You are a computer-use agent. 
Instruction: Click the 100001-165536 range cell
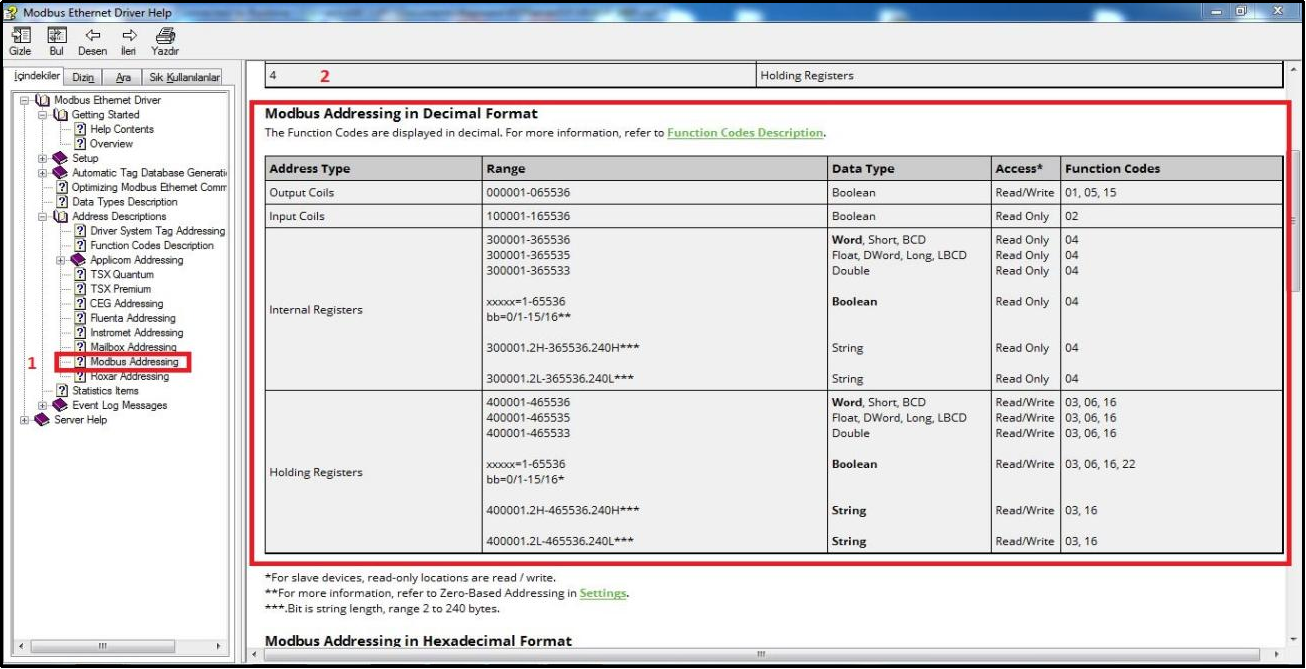[x=654, y=216]
